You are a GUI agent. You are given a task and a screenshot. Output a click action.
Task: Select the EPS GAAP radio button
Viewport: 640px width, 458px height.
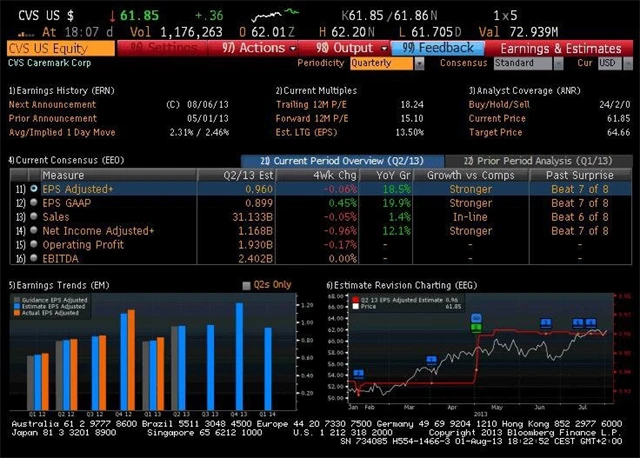34,202
